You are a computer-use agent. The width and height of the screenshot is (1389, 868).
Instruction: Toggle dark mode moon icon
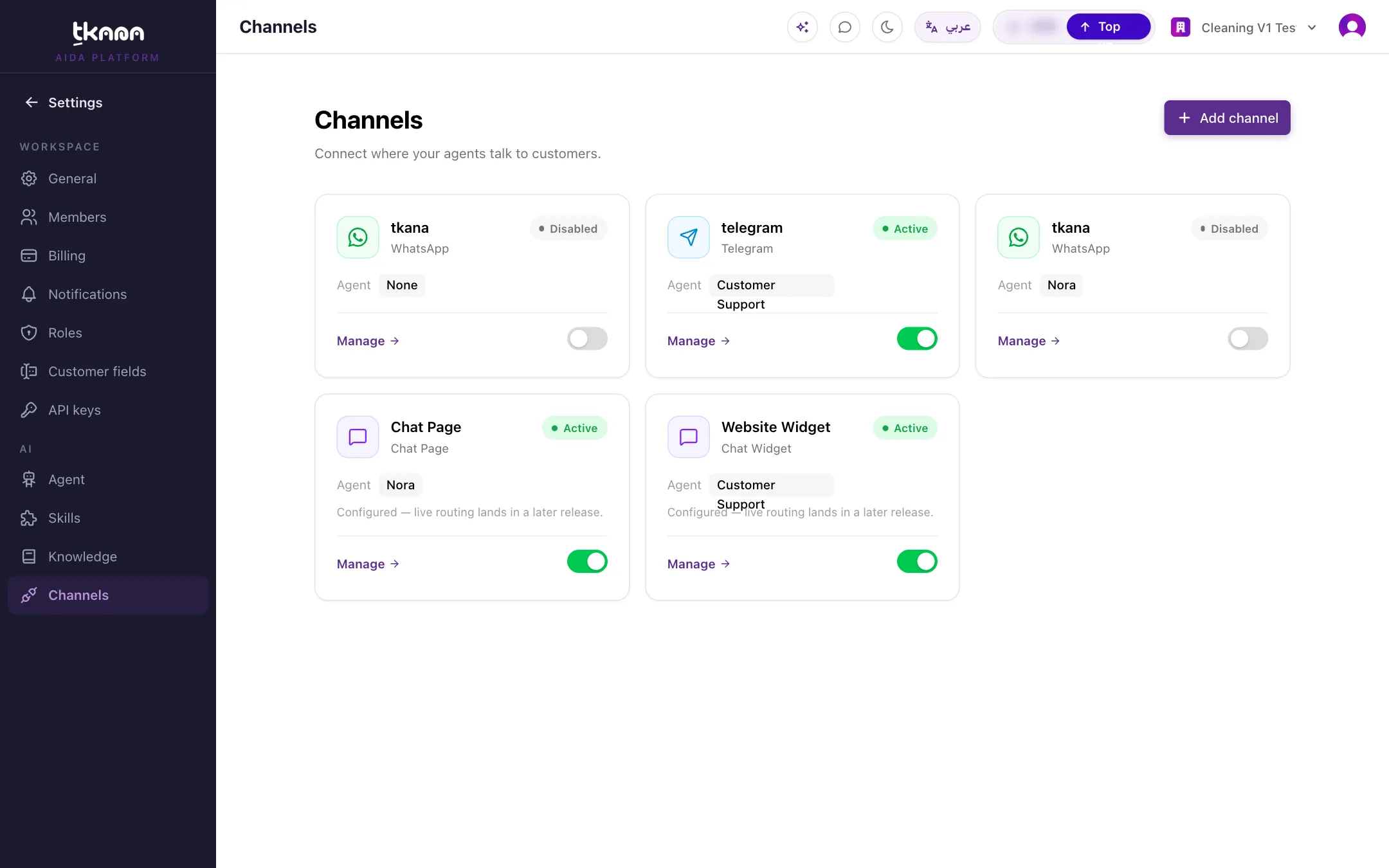pos(887,27)
